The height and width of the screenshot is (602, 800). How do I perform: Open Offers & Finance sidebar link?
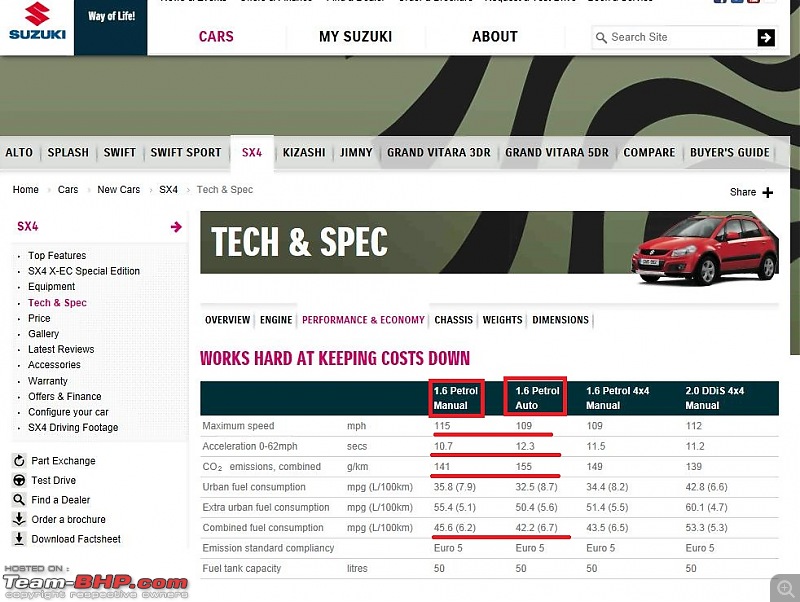pos(65,396)
